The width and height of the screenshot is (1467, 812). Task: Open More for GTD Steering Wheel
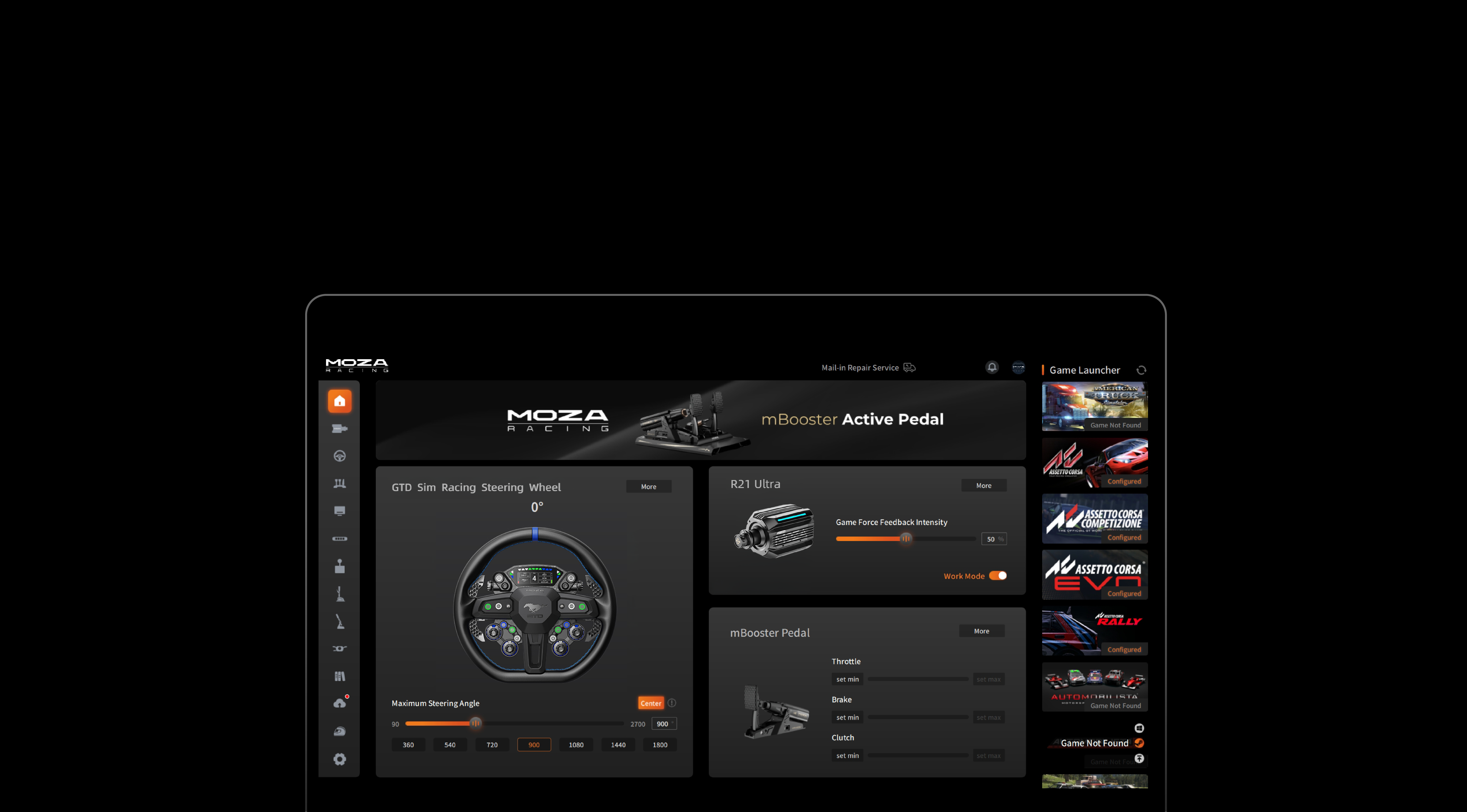coord(649,486)
